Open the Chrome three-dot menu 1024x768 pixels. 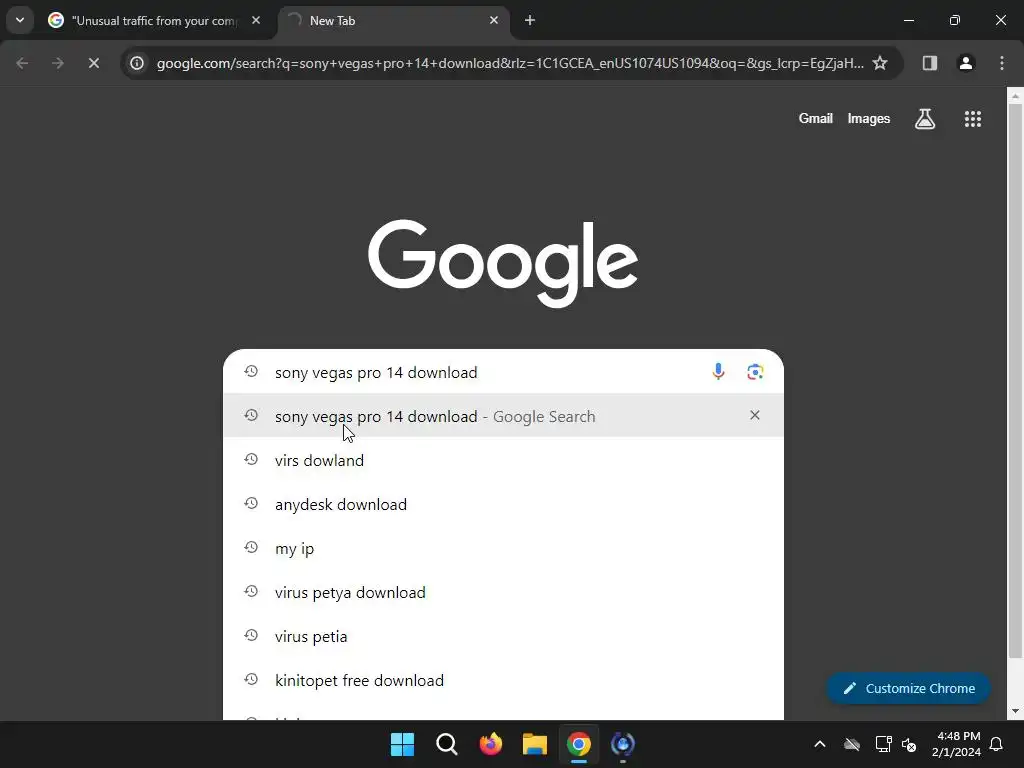(1001, 63)
